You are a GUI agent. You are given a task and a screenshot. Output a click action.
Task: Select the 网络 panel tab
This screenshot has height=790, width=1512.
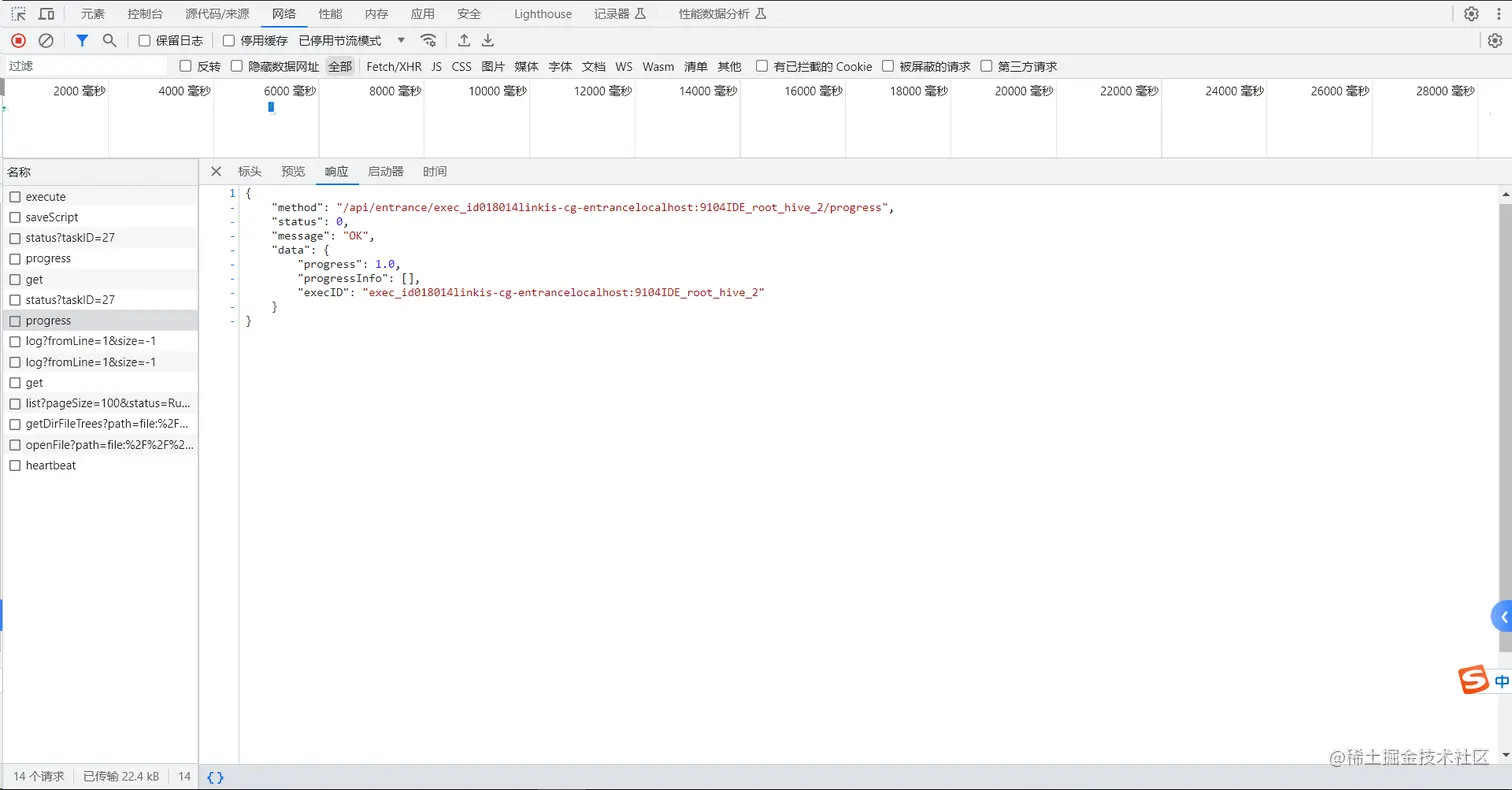pyautogui.click(x=284, y=14)
